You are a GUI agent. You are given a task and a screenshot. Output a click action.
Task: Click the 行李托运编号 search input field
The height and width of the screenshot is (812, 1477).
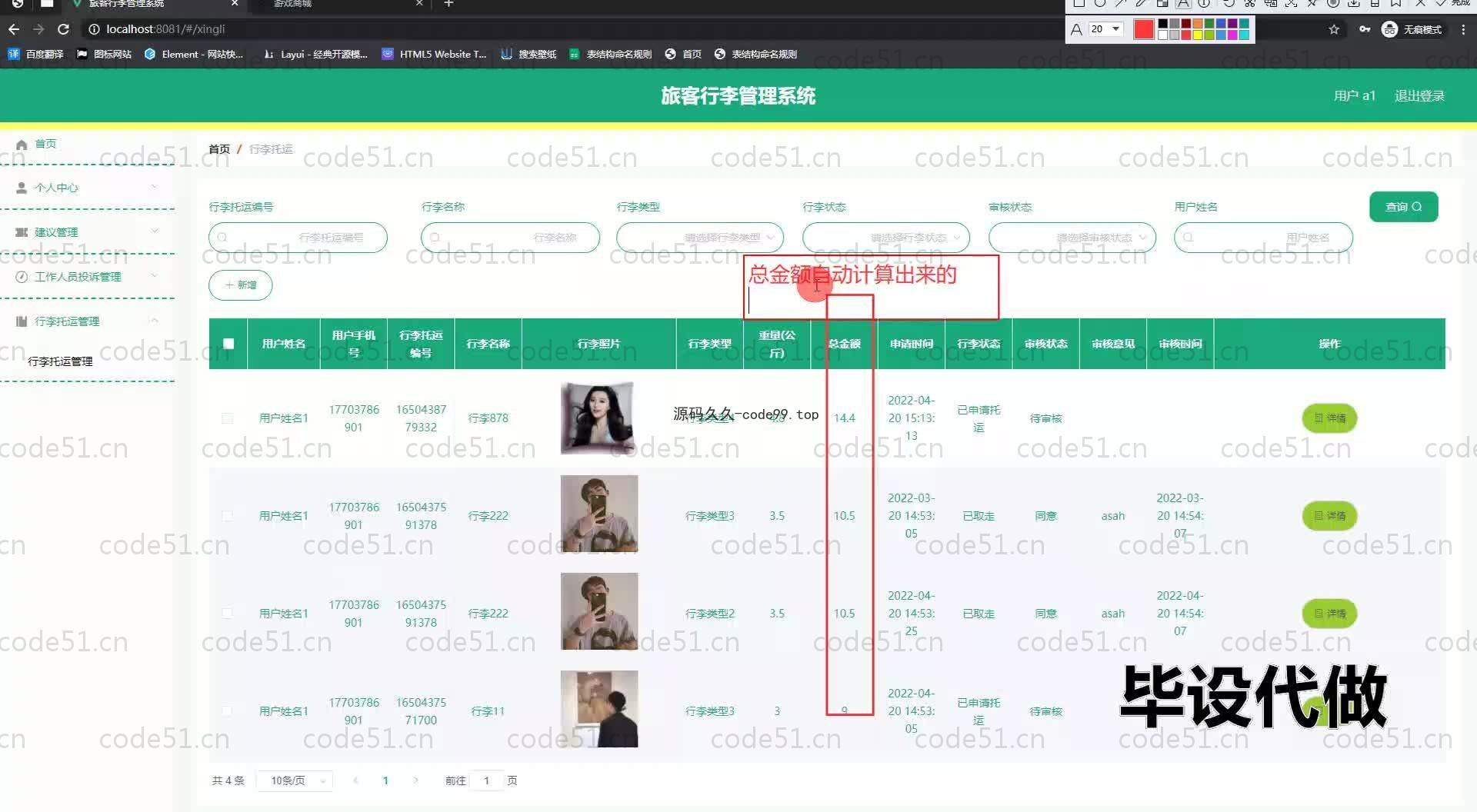[x=298, y=238]
